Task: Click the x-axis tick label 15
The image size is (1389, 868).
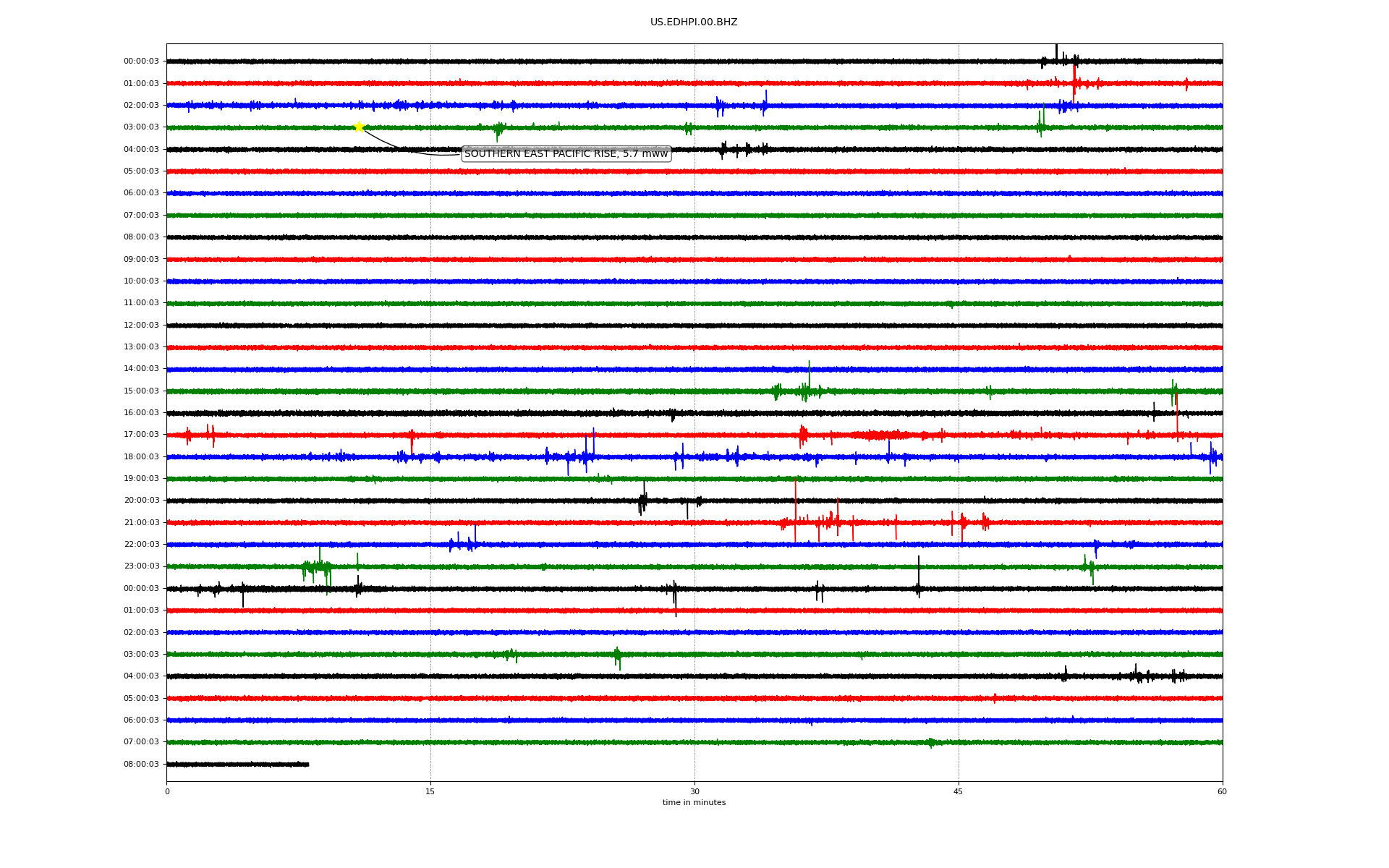Action: point(430,791)
